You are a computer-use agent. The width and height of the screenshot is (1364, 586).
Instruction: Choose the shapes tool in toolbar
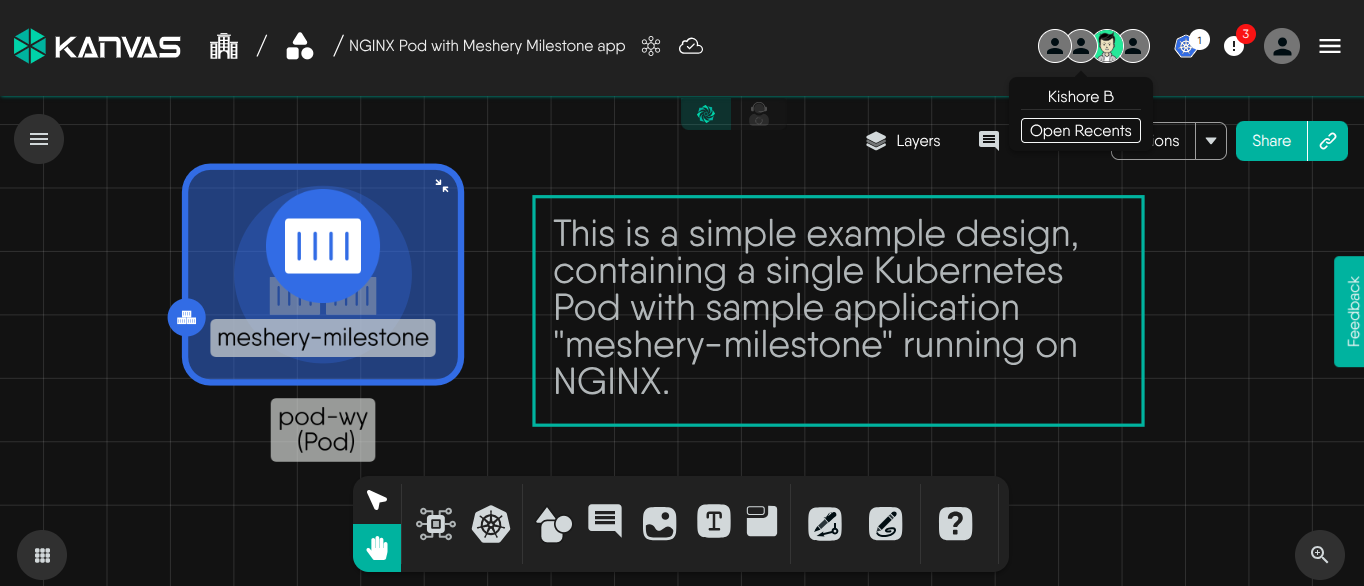click(x=554, y=524)
